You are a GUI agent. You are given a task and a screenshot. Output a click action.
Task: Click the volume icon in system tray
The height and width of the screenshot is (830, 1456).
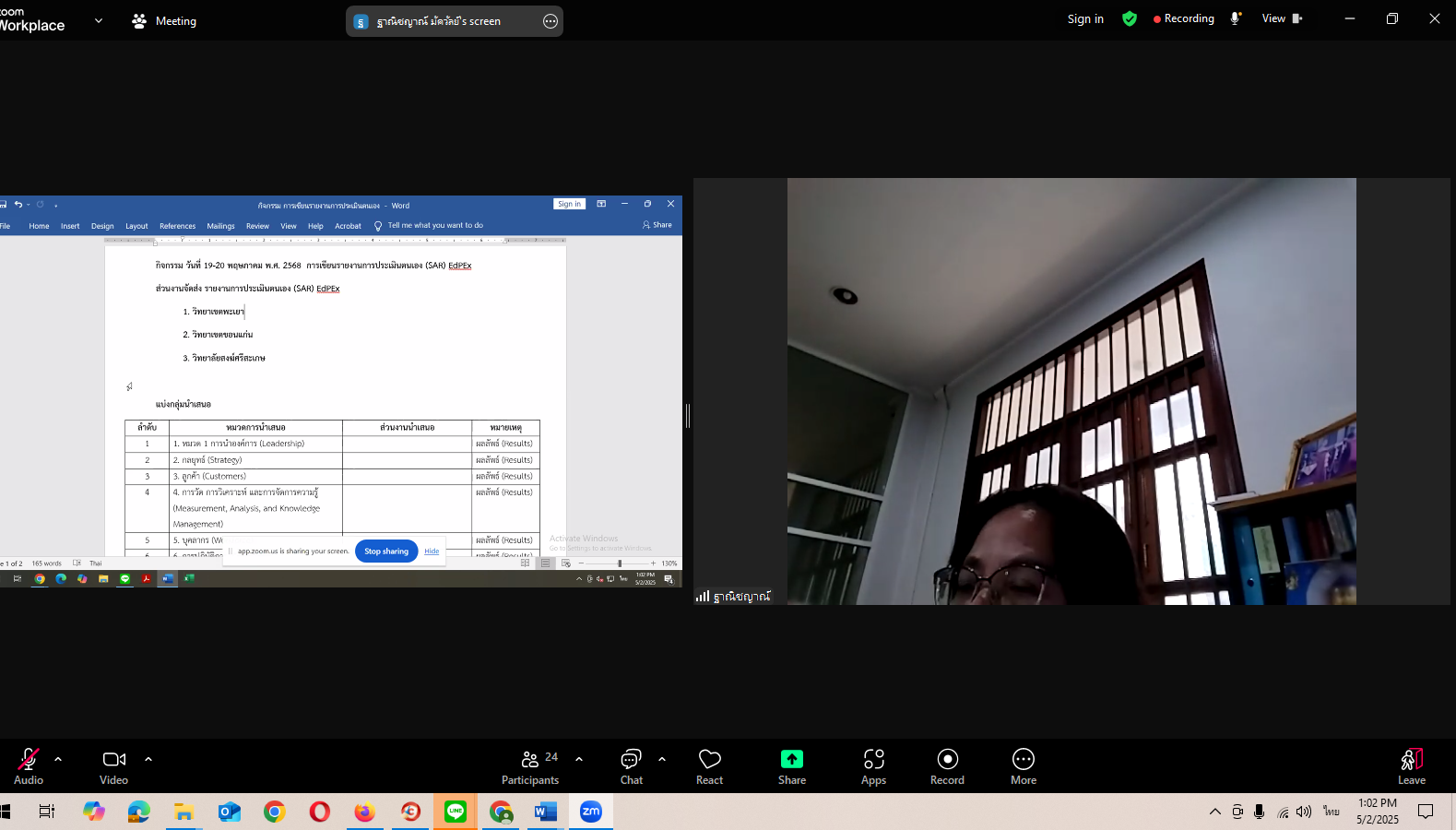point(1304,812)
